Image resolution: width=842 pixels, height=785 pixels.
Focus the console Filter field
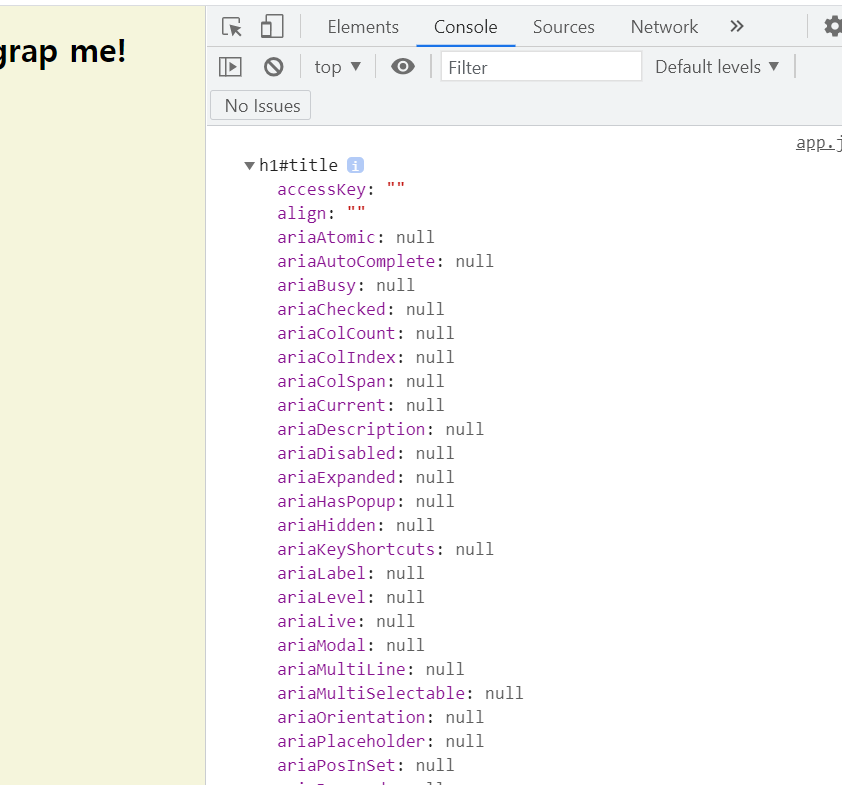(541, 67)
